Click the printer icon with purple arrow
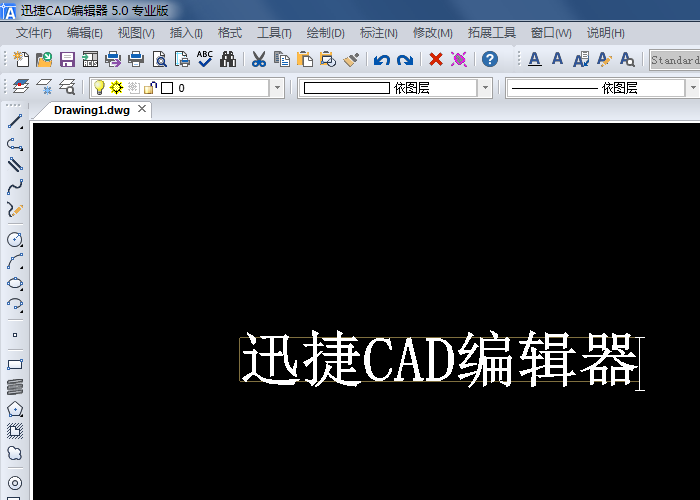The height and width of the screenshot is (500, 700). tap(113, 59)
